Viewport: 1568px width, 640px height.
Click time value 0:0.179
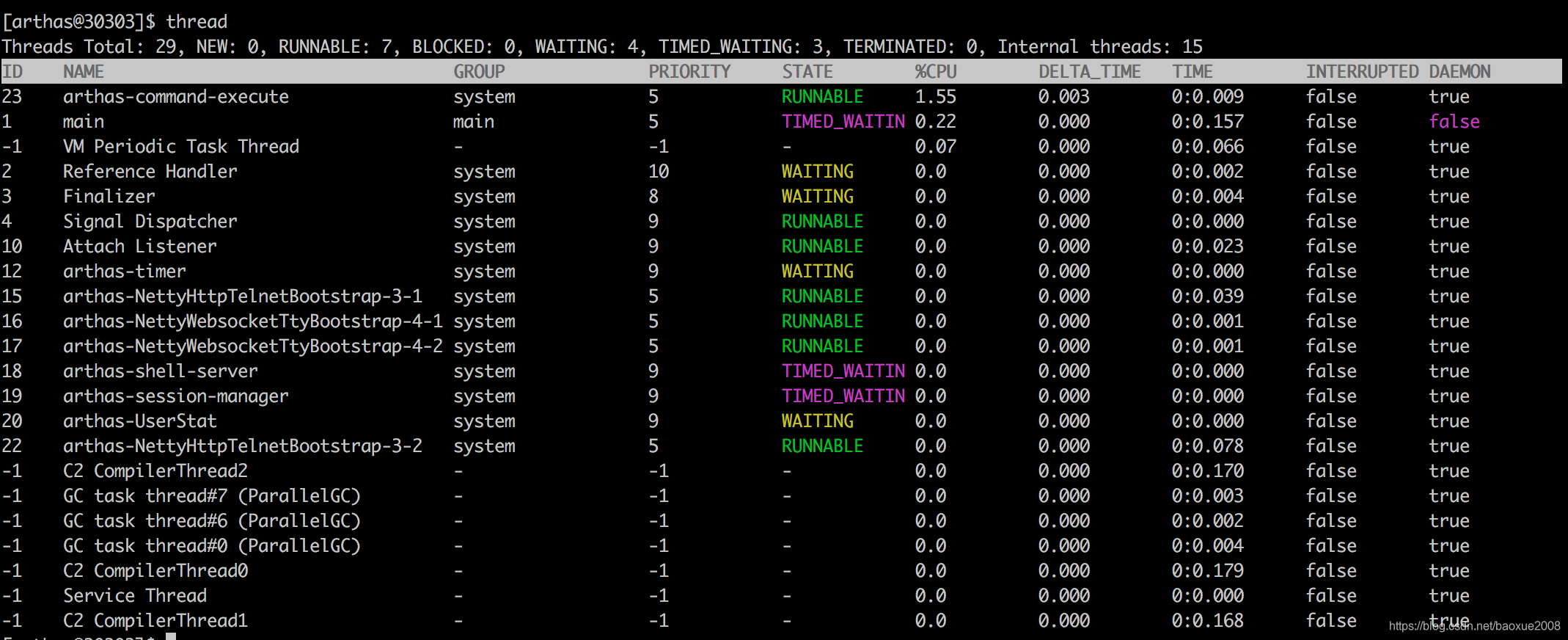(1208, 570)
